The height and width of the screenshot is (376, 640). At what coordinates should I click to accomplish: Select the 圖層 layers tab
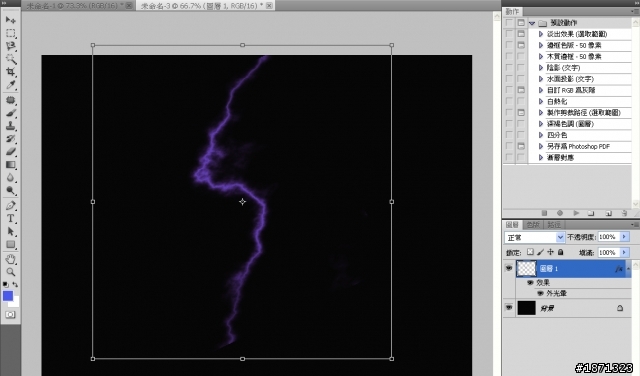tap(512, 225)
